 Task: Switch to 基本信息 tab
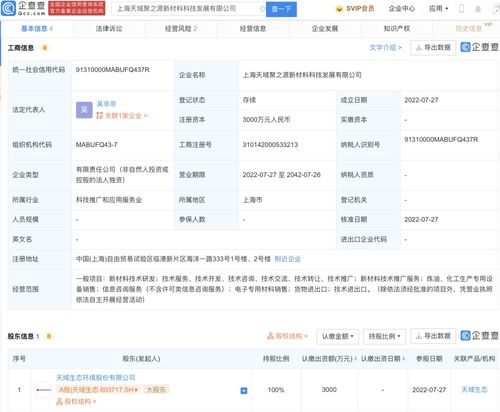pyautogui.click(x=37, y=29)
